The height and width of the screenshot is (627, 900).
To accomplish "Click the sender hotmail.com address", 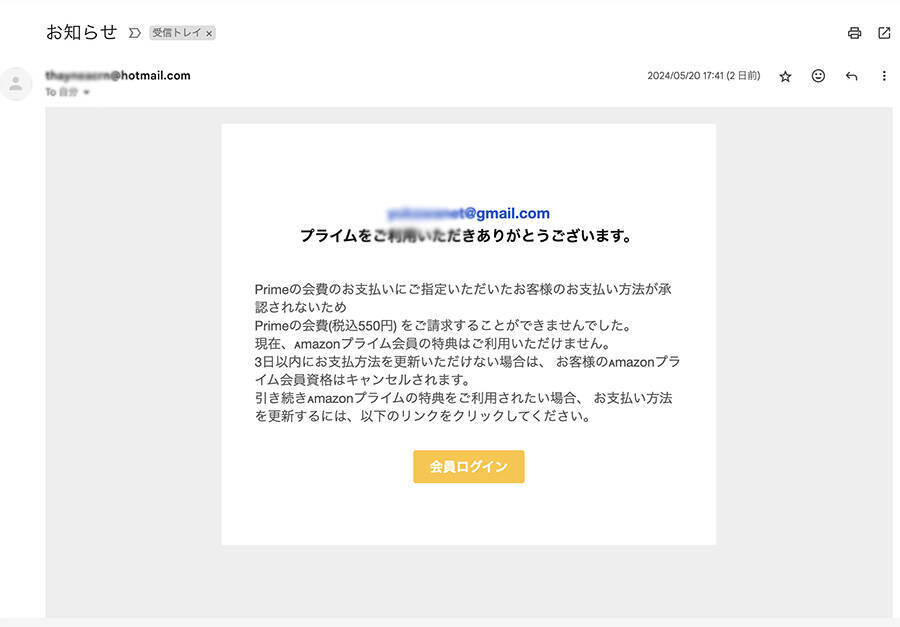I will (118, 75).
